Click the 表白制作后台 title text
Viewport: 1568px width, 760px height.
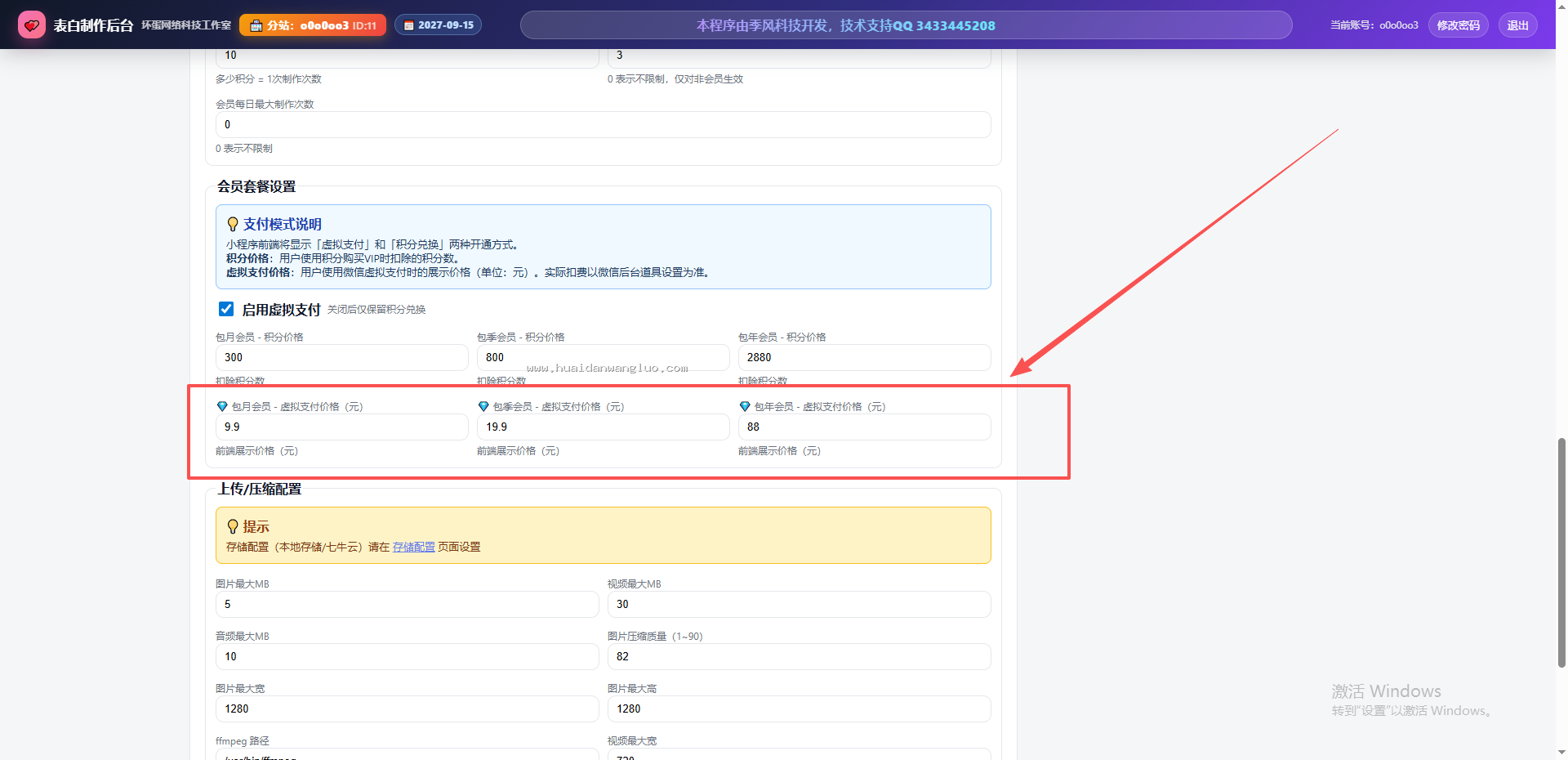93,25
